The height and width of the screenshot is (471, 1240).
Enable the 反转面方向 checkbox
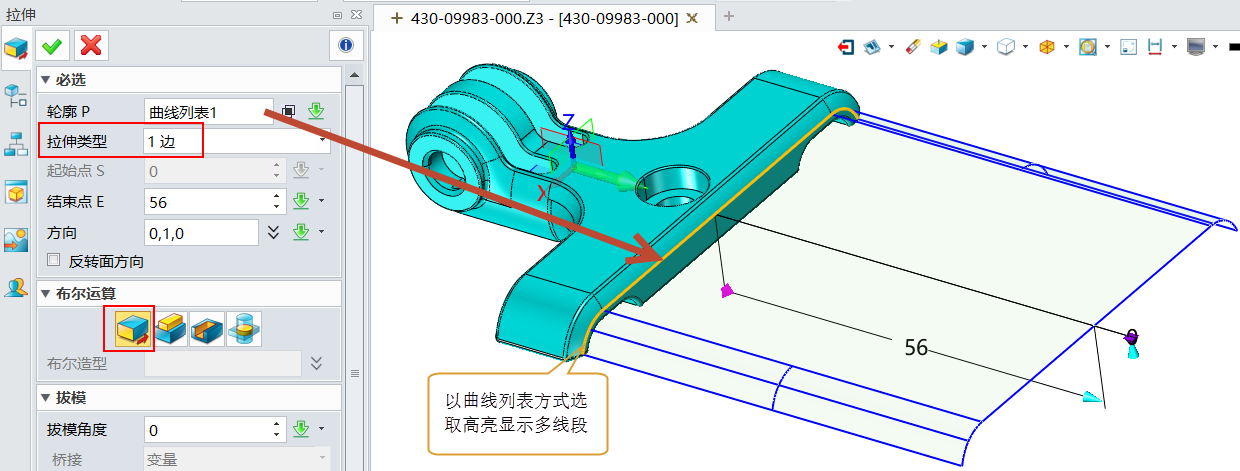click(55, 262)
